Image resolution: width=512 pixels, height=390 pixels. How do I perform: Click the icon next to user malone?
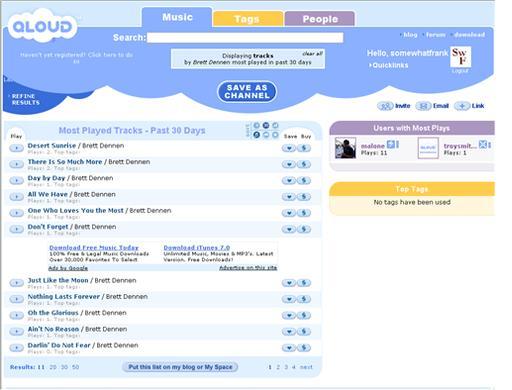[391, 145]
